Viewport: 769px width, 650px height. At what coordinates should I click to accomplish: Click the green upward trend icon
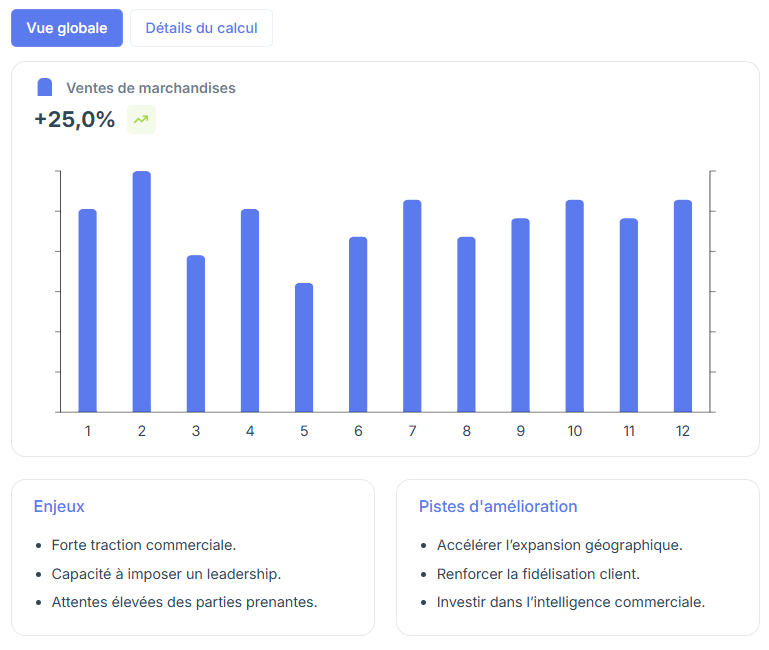[141, 119]
